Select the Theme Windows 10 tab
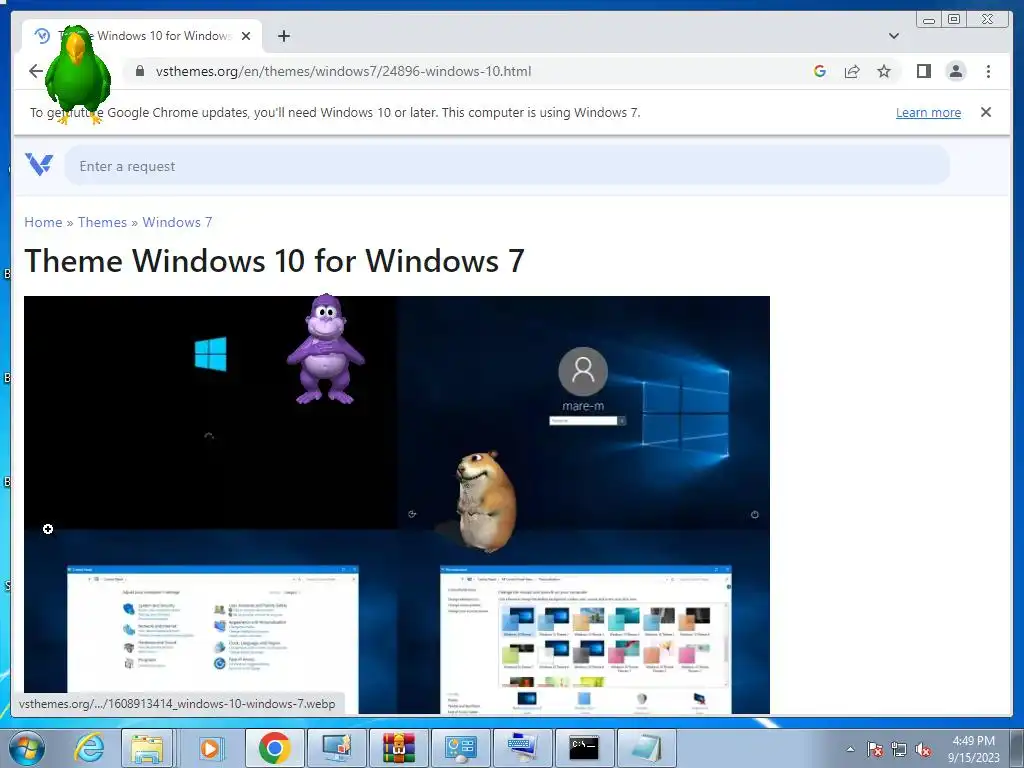The image size is (1024, 768). tap(142, 36)
